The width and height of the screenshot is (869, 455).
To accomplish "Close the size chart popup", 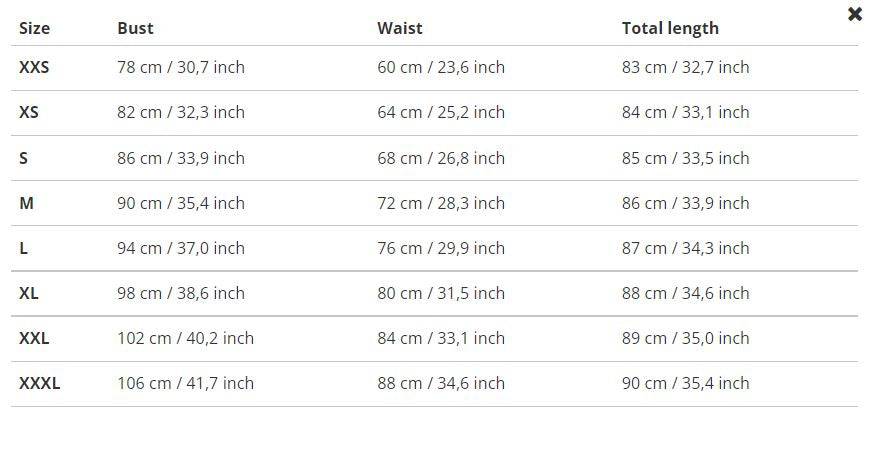I will click(x=854, y=14).
